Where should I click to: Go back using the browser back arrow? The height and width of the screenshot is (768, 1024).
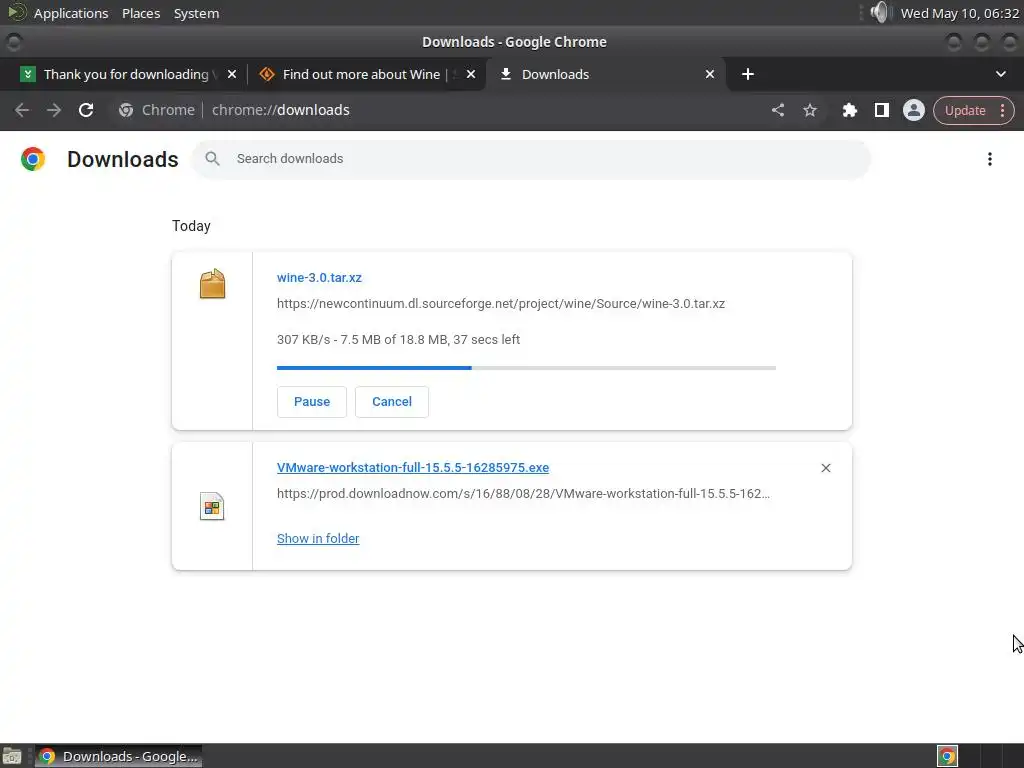(x=22, y=110)
